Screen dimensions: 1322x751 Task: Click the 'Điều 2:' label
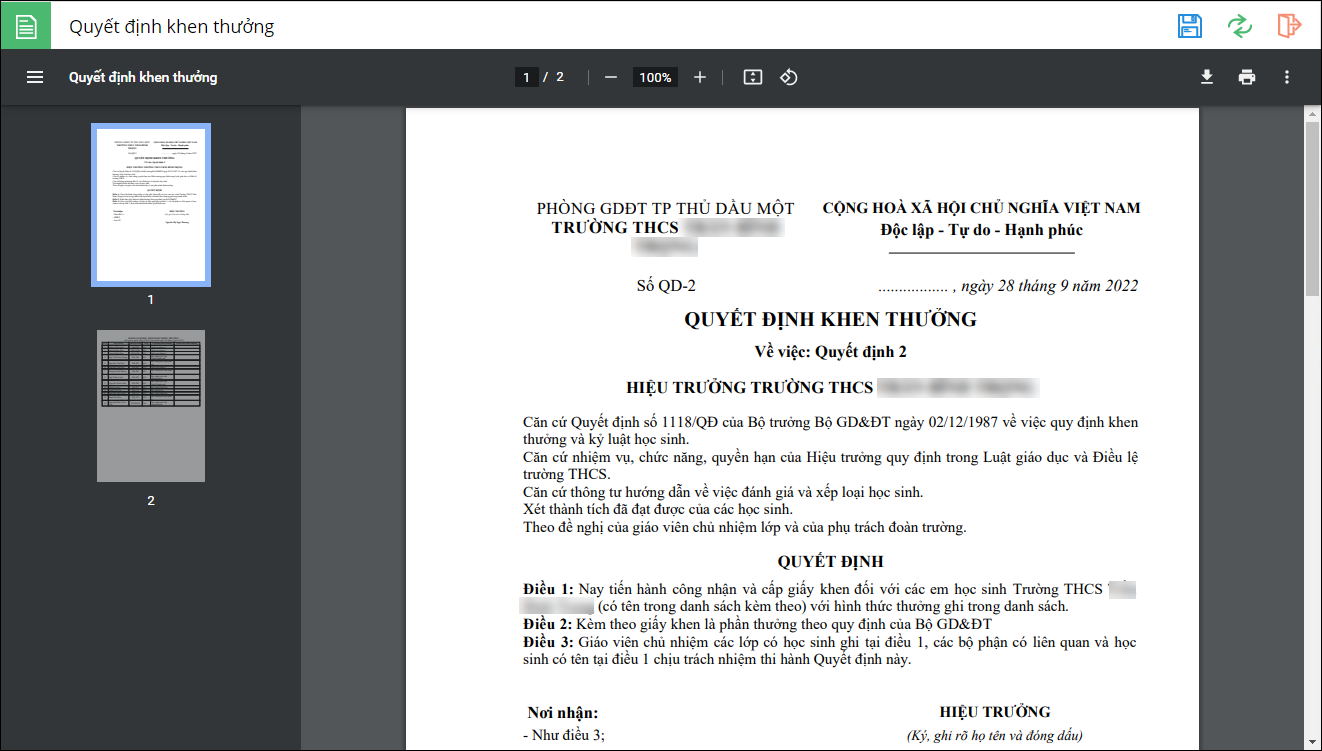point(548,624)
